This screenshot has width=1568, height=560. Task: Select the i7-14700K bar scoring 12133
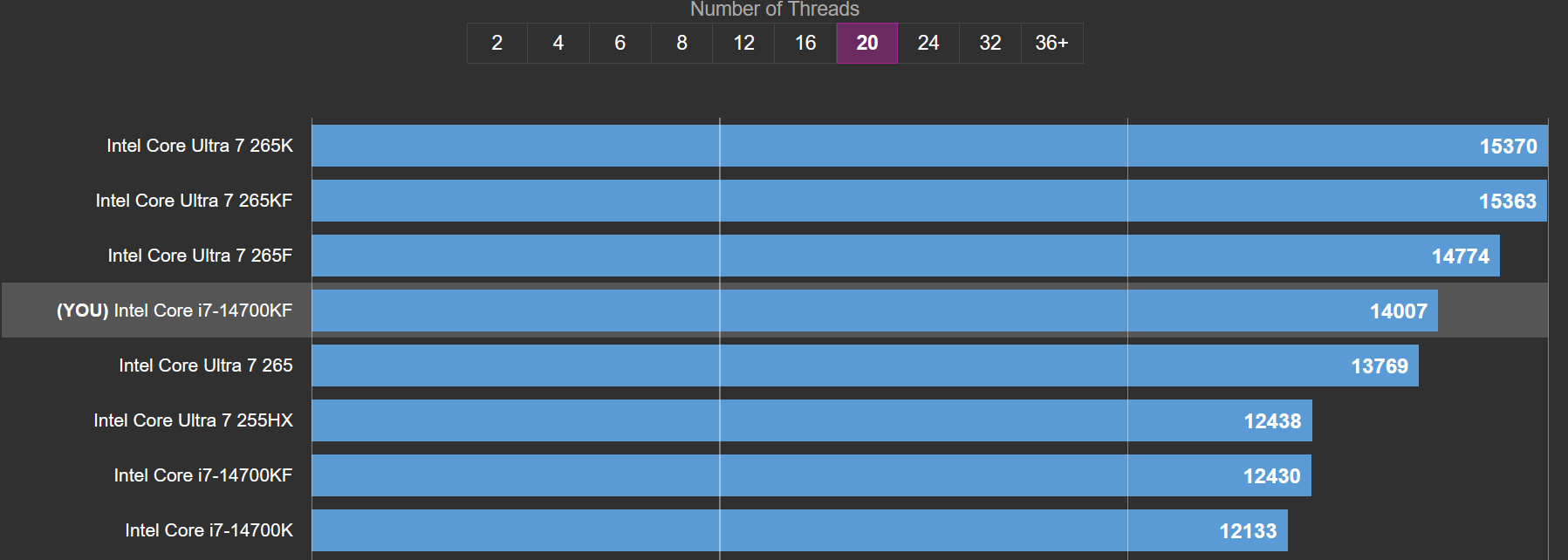pyautogui.click(x=799, y=530)
